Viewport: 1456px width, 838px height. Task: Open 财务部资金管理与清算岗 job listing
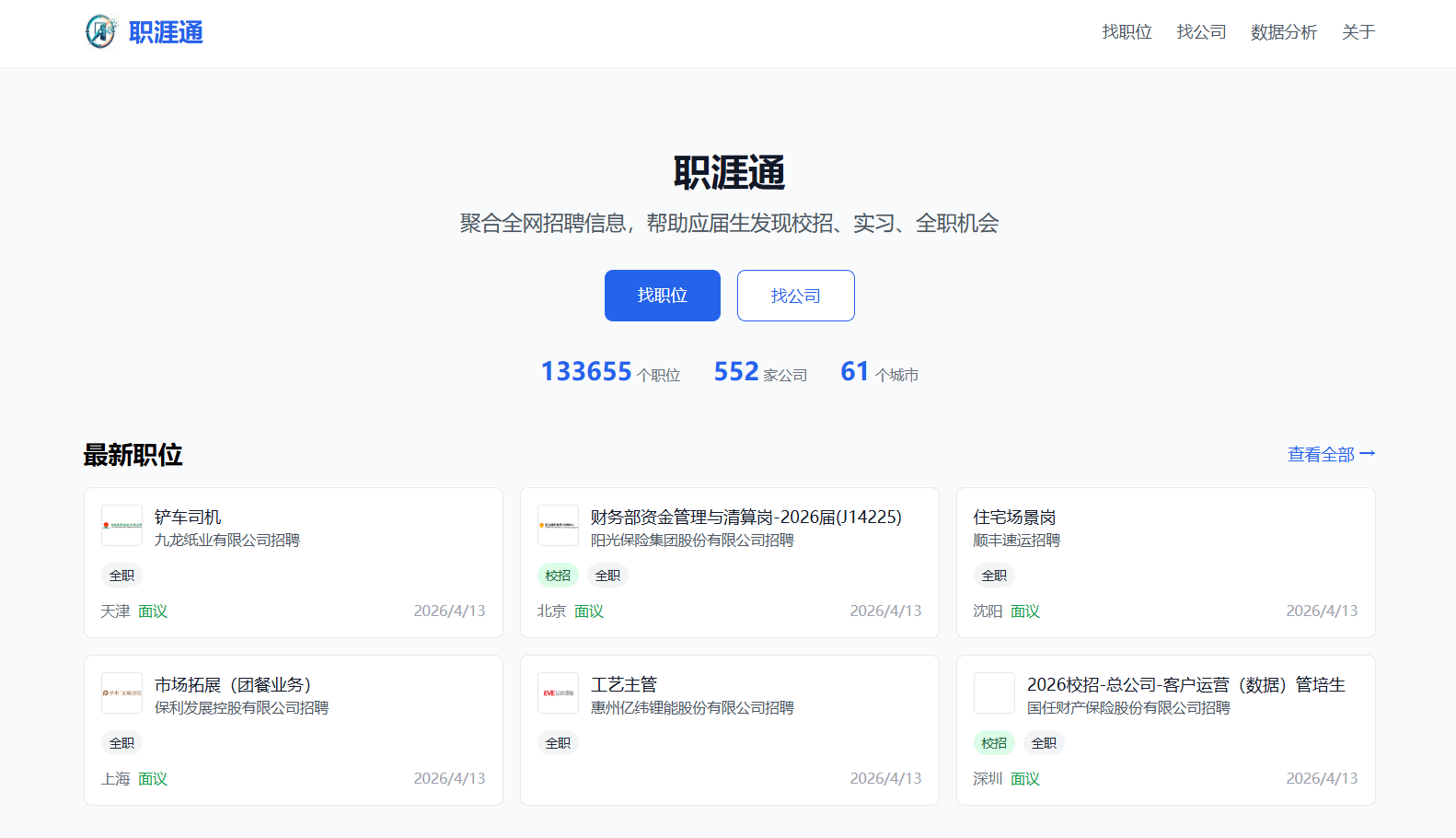745,517
